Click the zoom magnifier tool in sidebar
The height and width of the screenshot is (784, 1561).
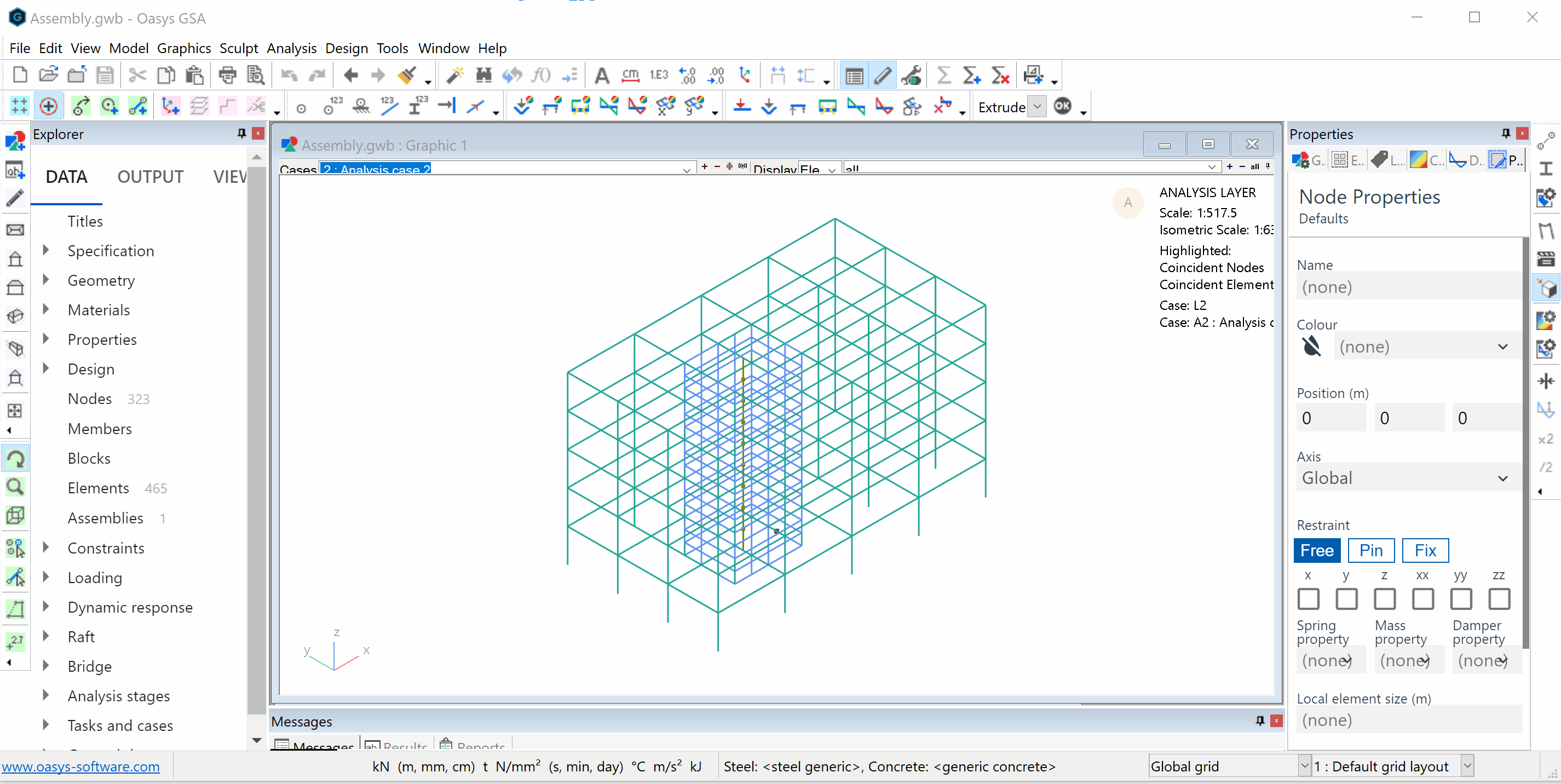(15, 487)
